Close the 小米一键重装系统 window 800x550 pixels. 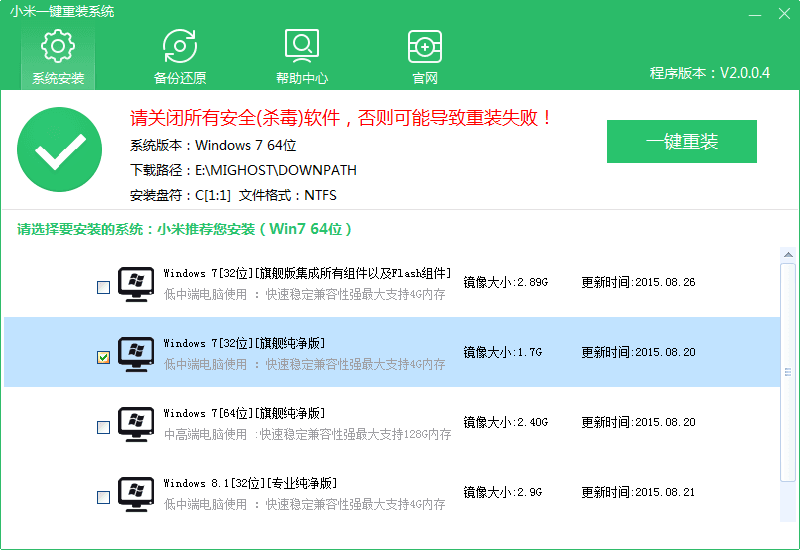tap(784, 14)
